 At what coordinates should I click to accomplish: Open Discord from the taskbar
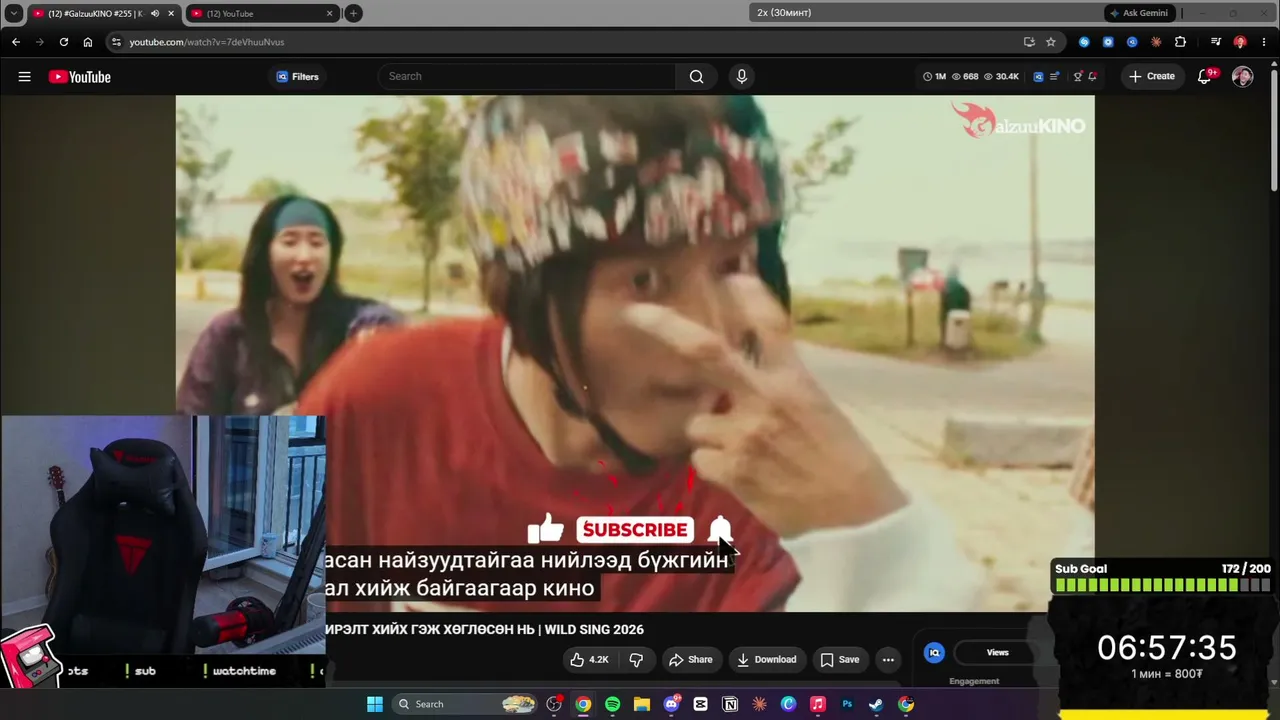(x=671, y=704)
